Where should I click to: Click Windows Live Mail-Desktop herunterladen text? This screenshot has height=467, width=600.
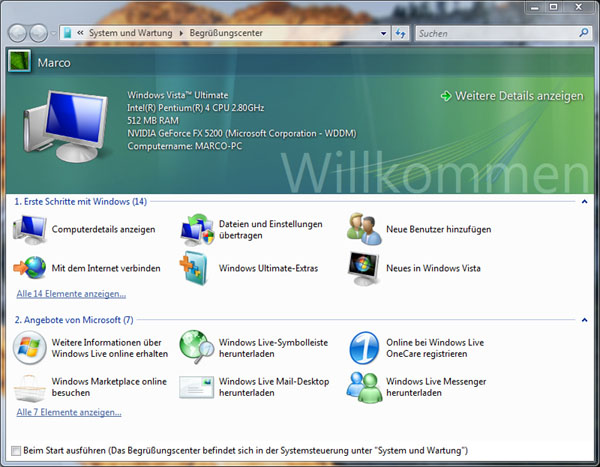[274, 387]
